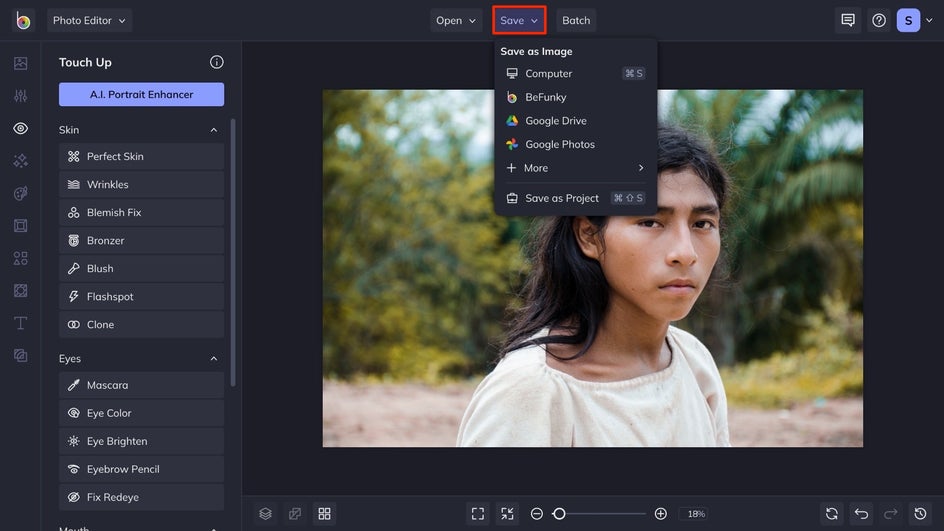Collapse the Skin section
Viewport: 944px width, 531px height.
click(x=213, y=130)
